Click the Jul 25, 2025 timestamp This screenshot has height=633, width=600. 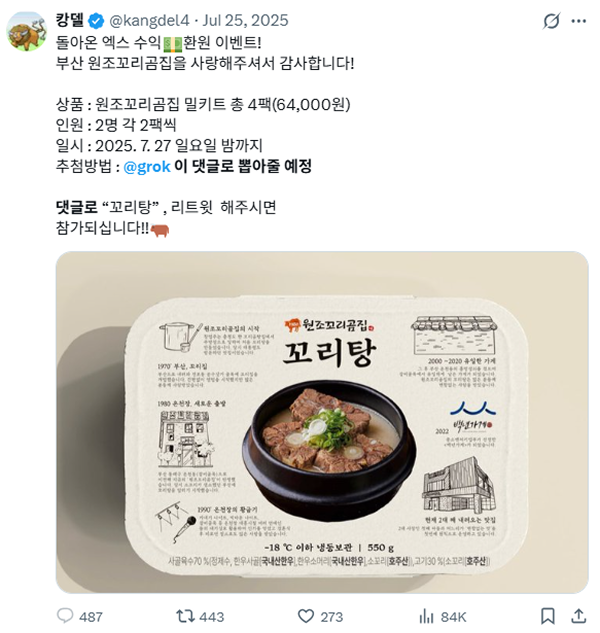245,21
